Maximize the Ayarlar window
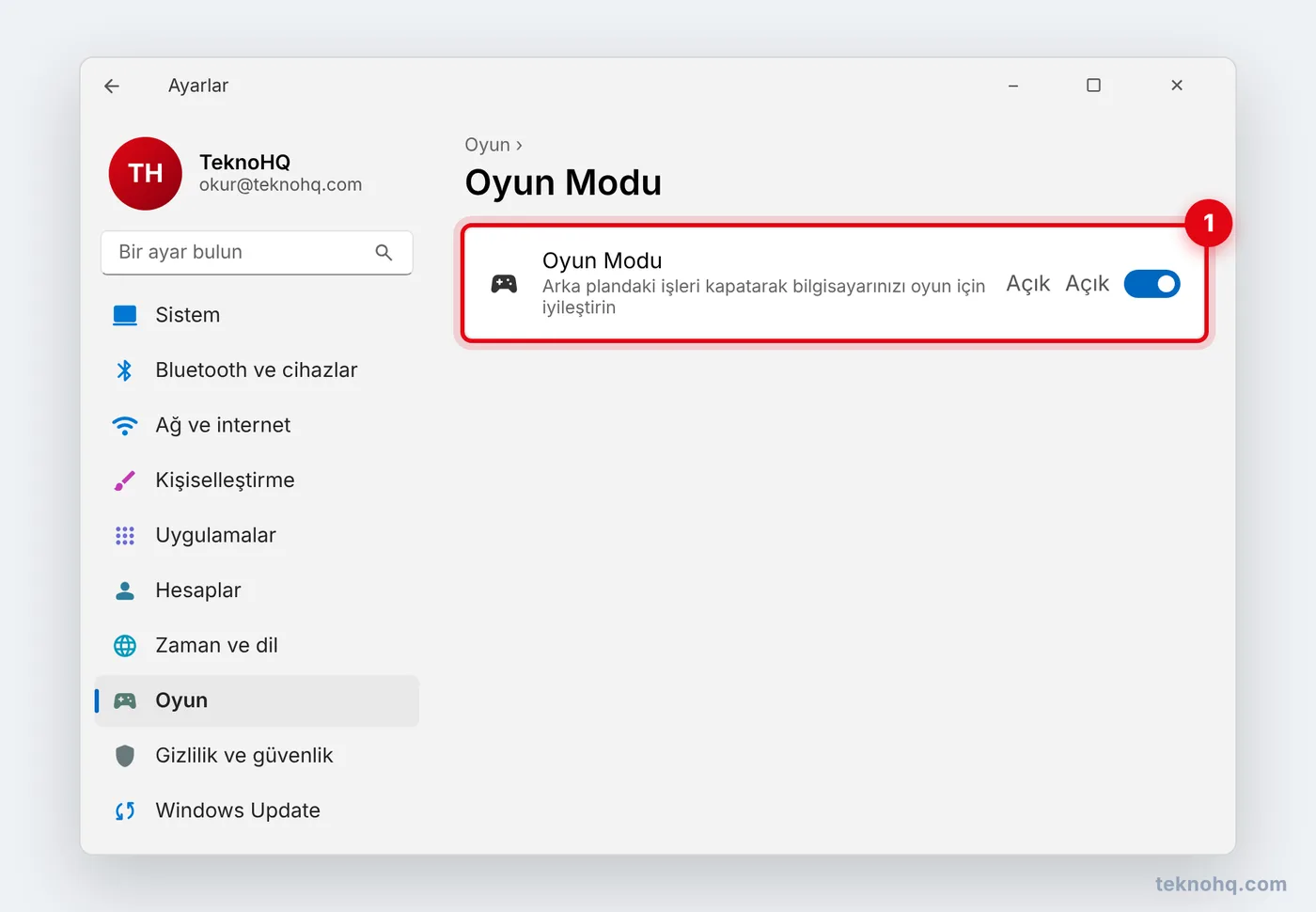This screenshot has height=912, width=1316. (x=1093, y=86)
